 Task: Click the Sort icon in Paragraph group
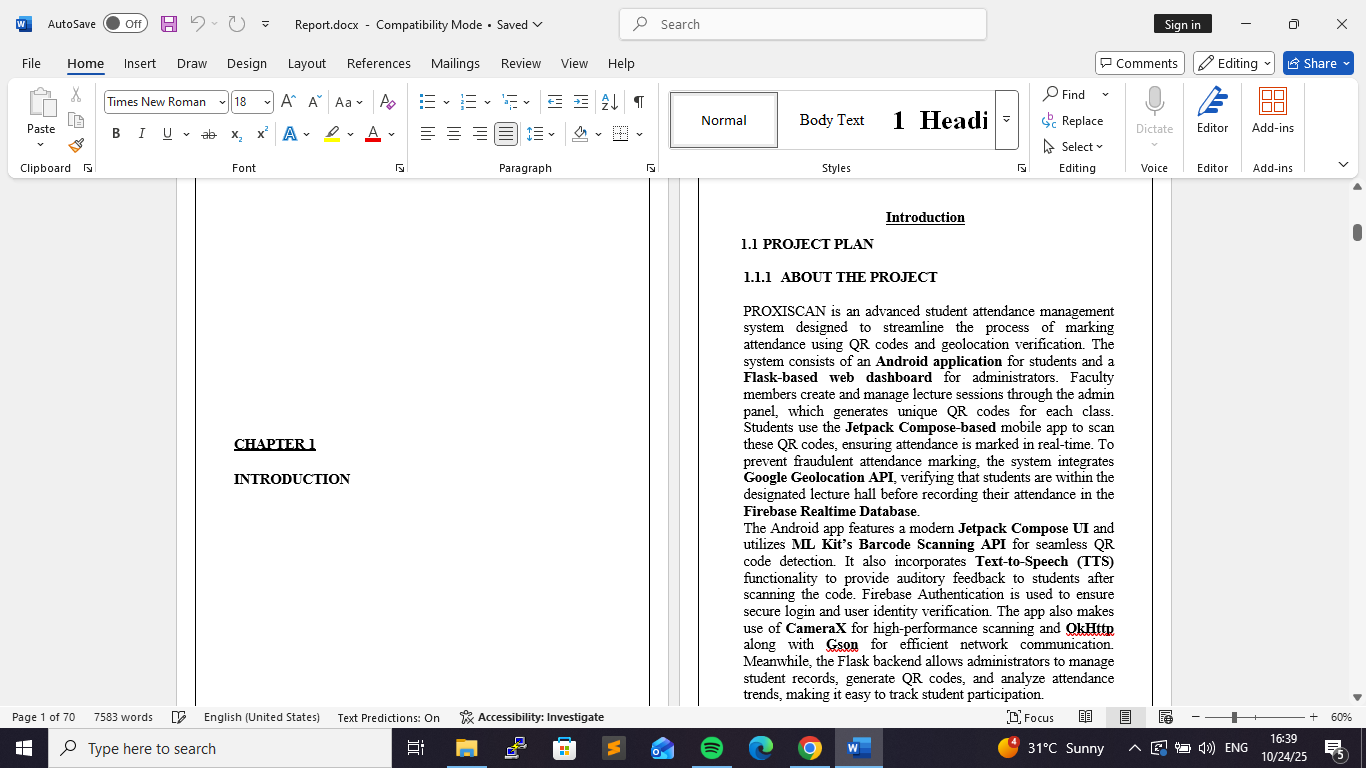tap(609, 102)
